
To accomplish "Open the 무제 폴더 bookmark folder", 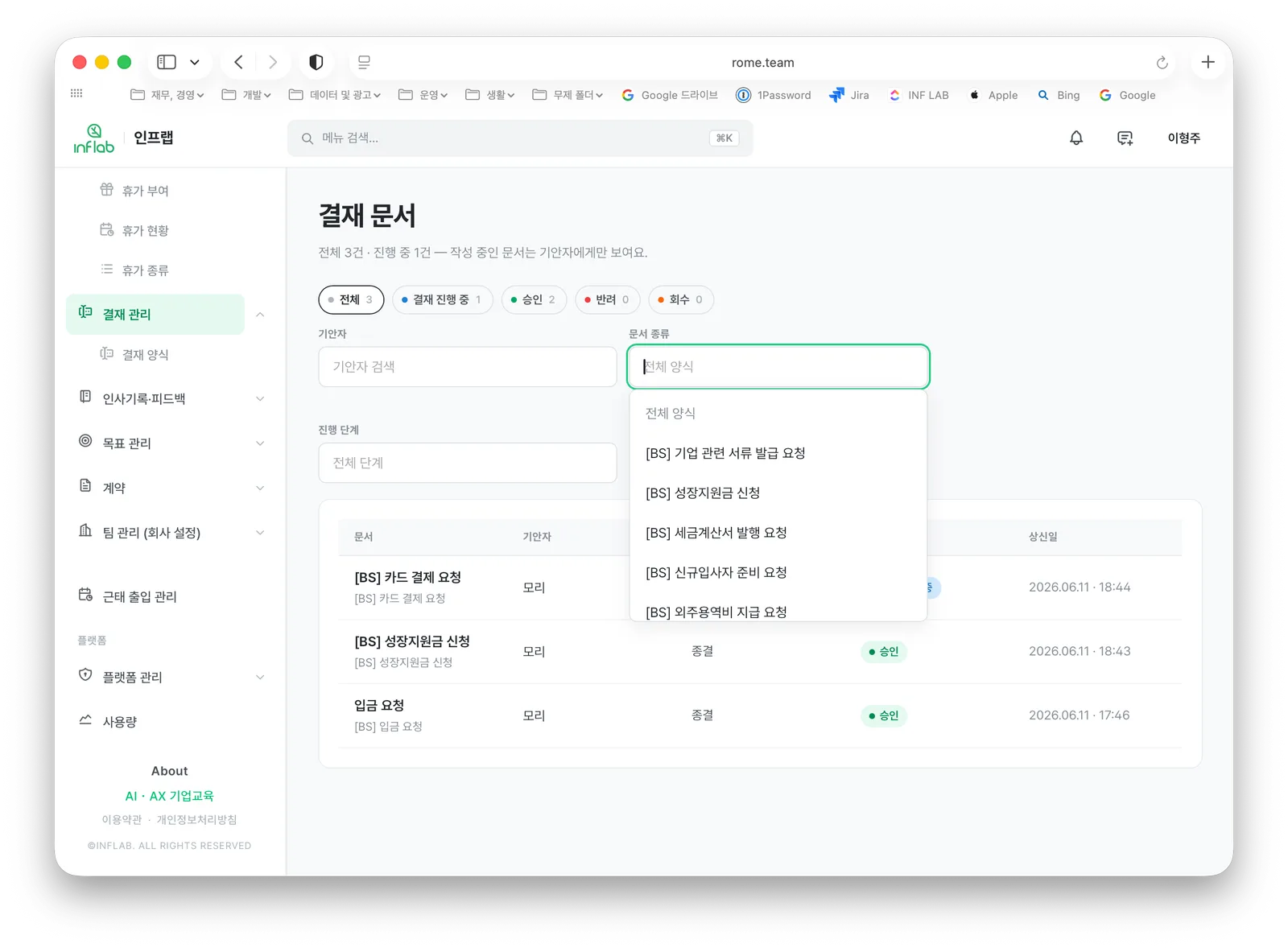I will tap(568, 95).
